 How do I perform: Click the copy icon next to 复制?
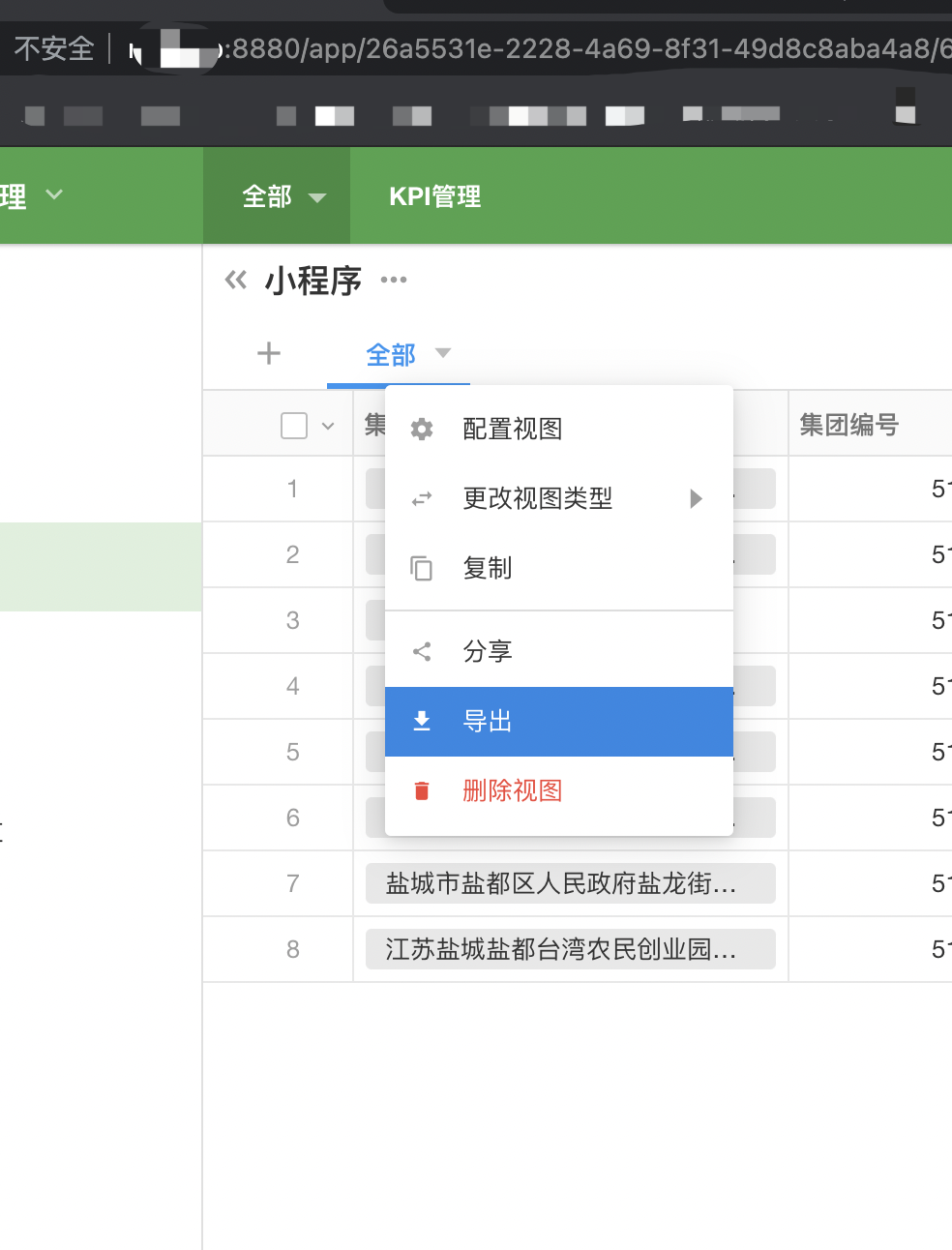[422, 568]
